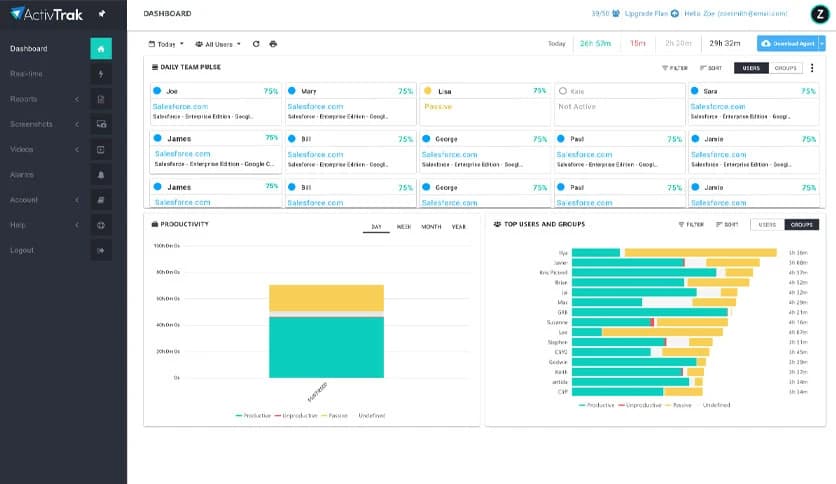Image resolution: width=836 pixels, height=484 pixels.
Task: Refresh the dashboard with the reload icon
Action: click(x=256, y=44)
